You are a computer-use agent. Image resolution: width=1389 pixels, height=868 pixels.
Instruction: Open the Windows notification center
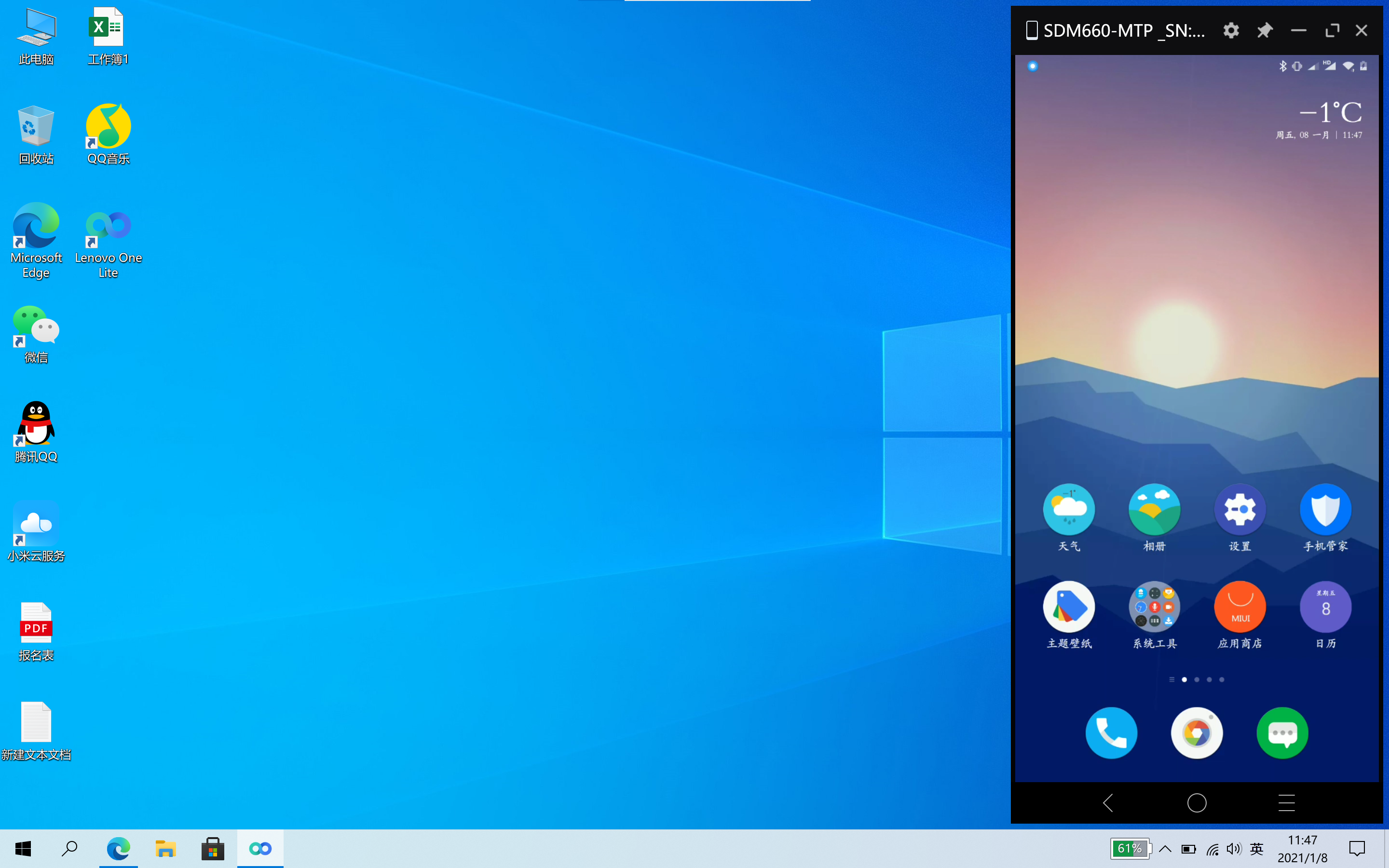pos(1357,849)
